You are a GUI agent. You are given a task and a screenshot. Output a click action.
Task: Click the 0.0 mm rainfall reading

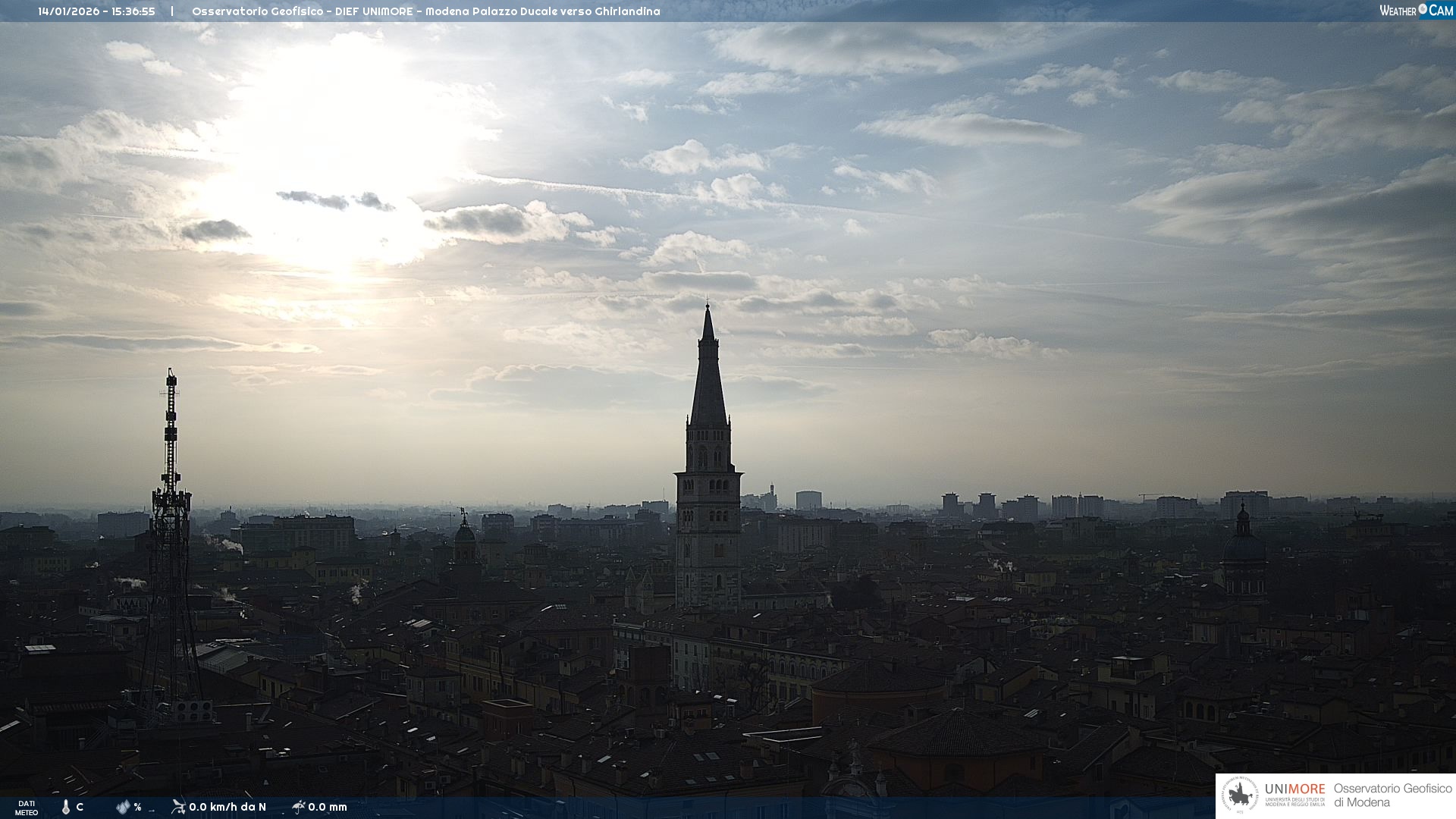(x=328, y=807)
